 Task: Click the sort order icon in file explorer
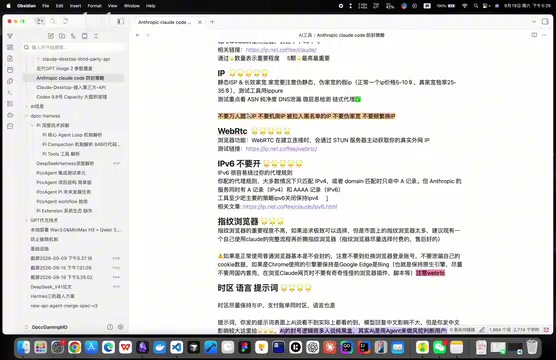(x=73, y=36)
